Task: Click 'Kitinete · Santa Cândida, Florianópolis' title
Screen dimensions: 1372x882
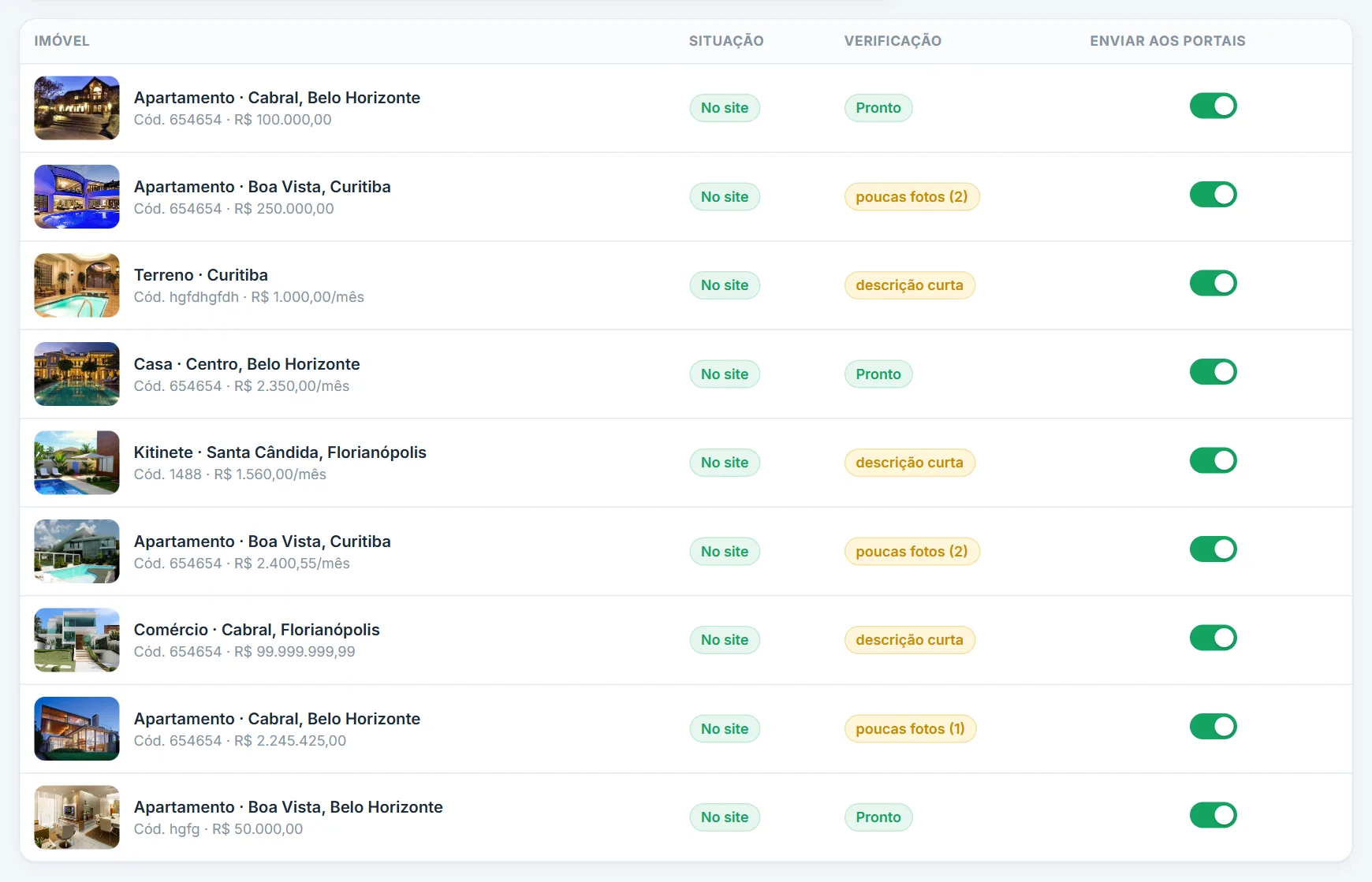Action: point(280,452)
